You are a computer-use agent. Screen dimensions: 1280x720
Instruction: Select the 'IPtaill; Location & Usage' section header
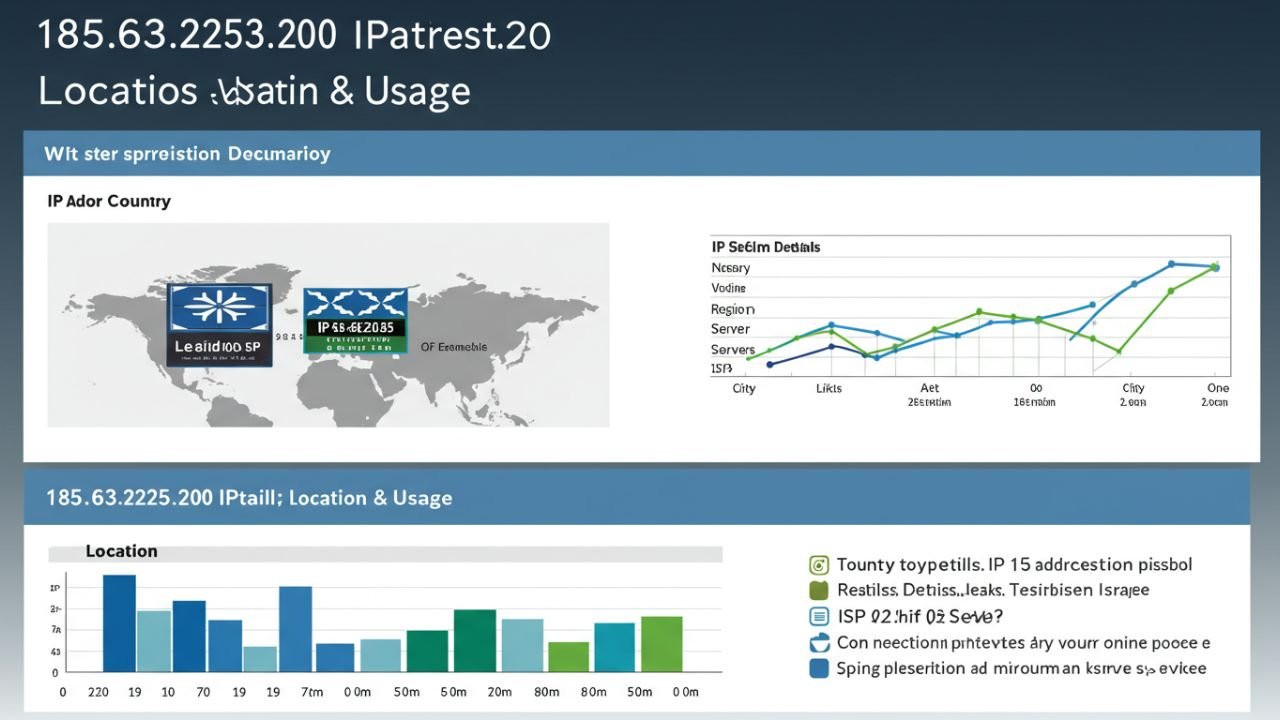point(249,498)
